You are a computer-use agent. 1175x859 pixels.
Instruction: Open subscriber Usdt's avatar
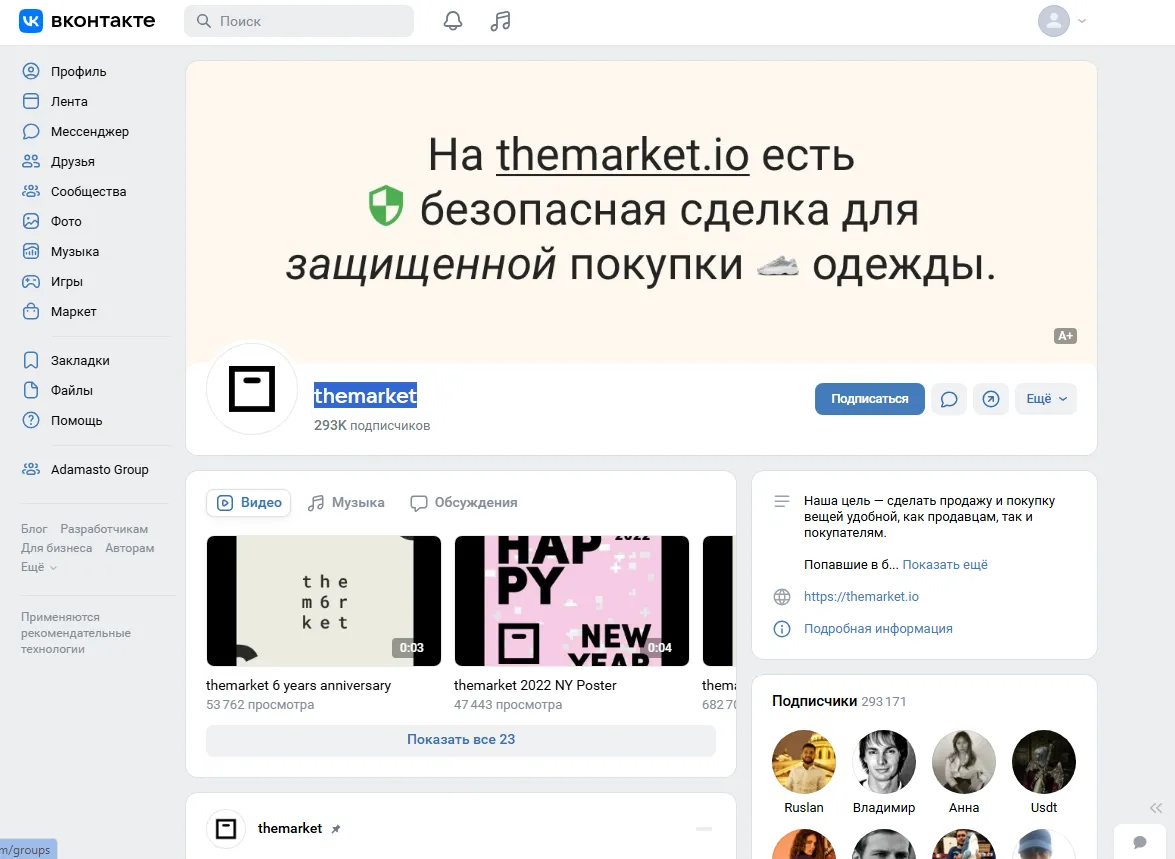(x=1044, y=762)
